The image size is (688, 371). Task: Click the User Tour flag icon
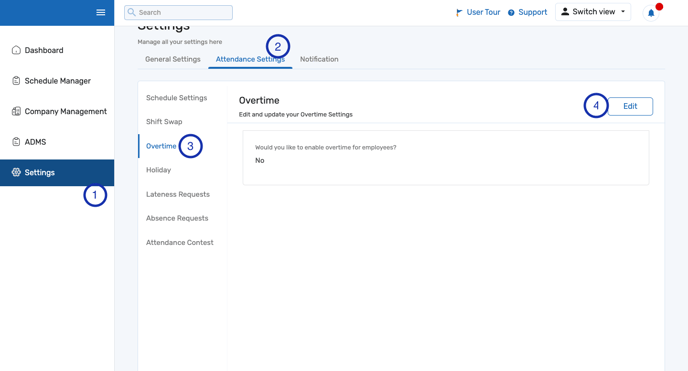pos(459,12)
